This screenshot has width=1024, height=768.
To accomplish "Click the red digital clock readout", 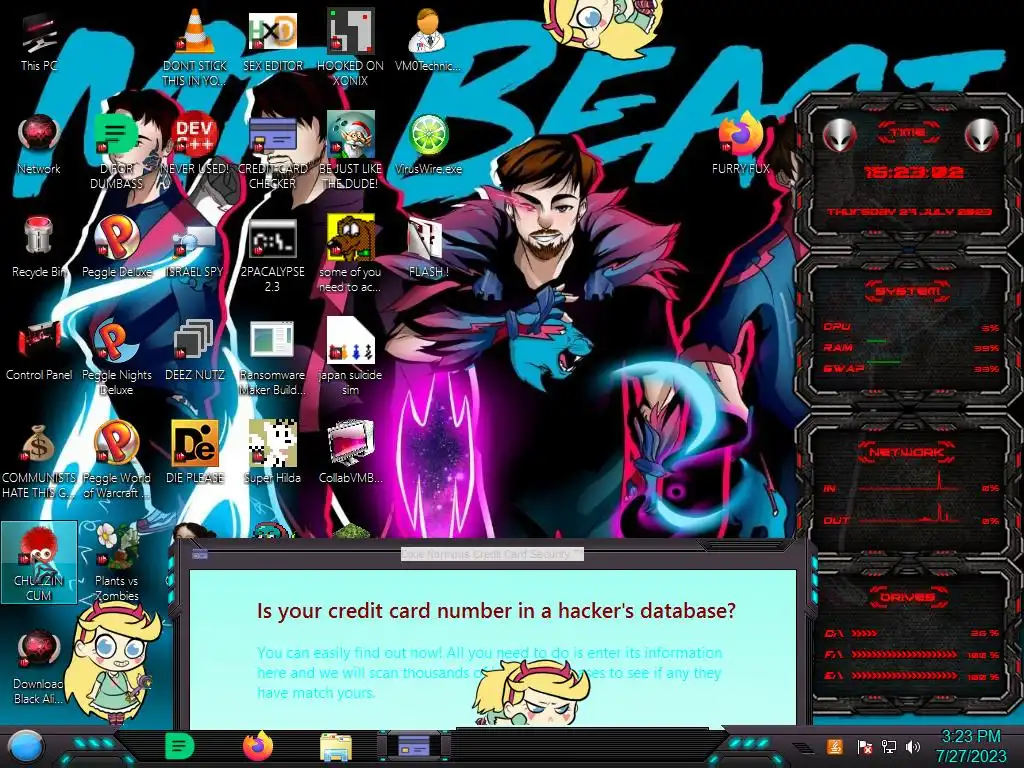I will pyautogui.click(x=914, y=172).
